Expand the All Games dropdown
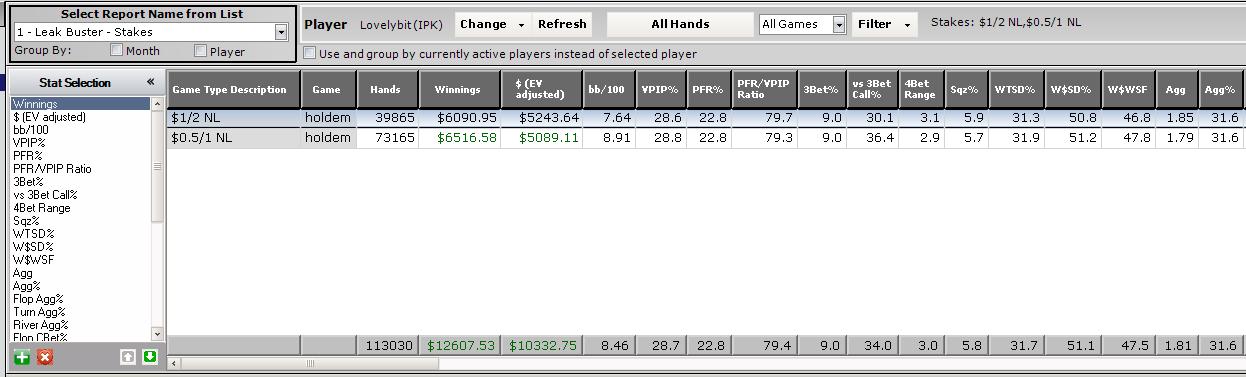Viewport: 1246px width, 377px height. coord(839,24)
